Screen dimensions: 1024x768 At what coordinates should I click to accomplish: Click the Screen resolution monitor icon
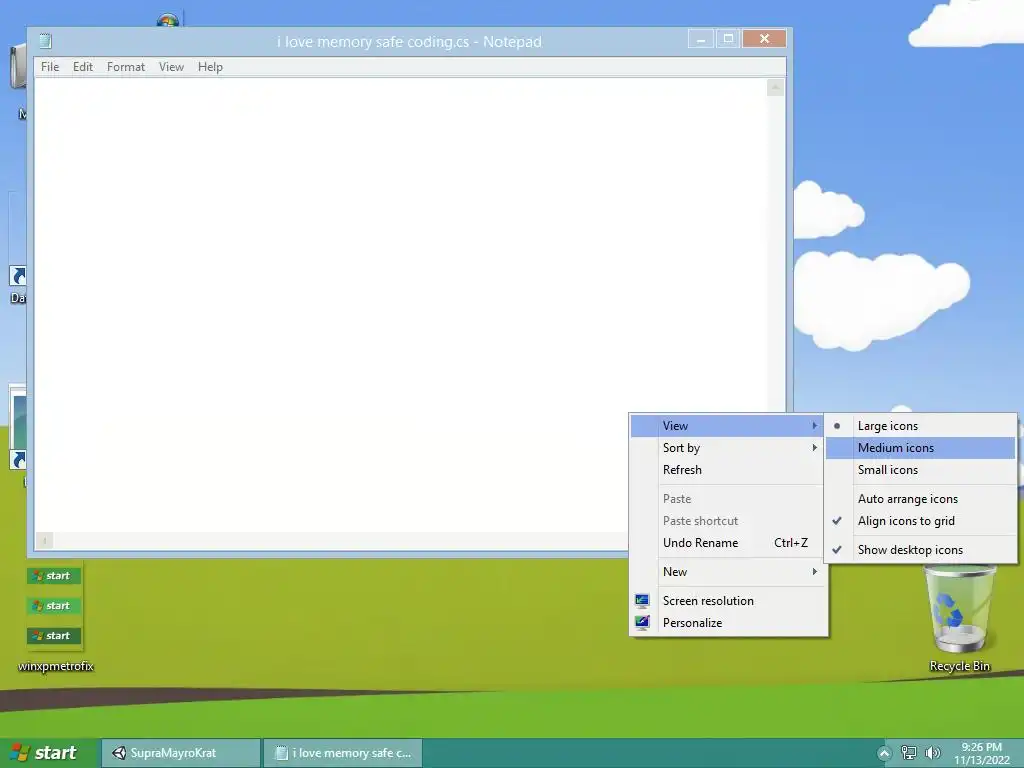(642, 600)
